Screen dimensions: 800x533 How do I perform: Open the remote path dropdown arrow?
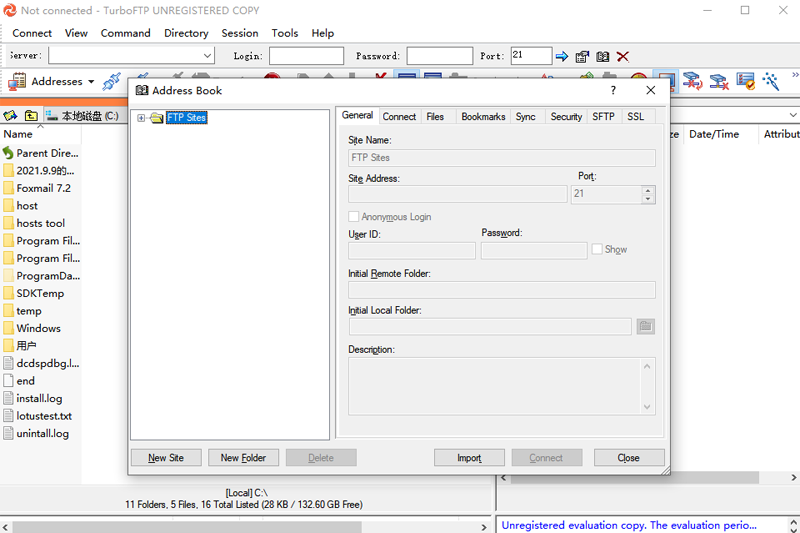coord(793,115)
